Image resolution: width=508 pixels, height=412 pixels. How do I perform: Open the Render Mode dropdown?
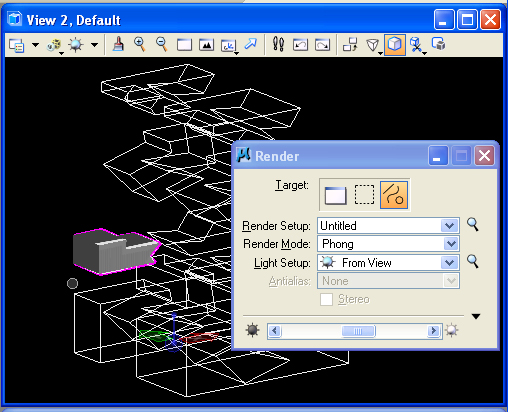tap(451, 244)
